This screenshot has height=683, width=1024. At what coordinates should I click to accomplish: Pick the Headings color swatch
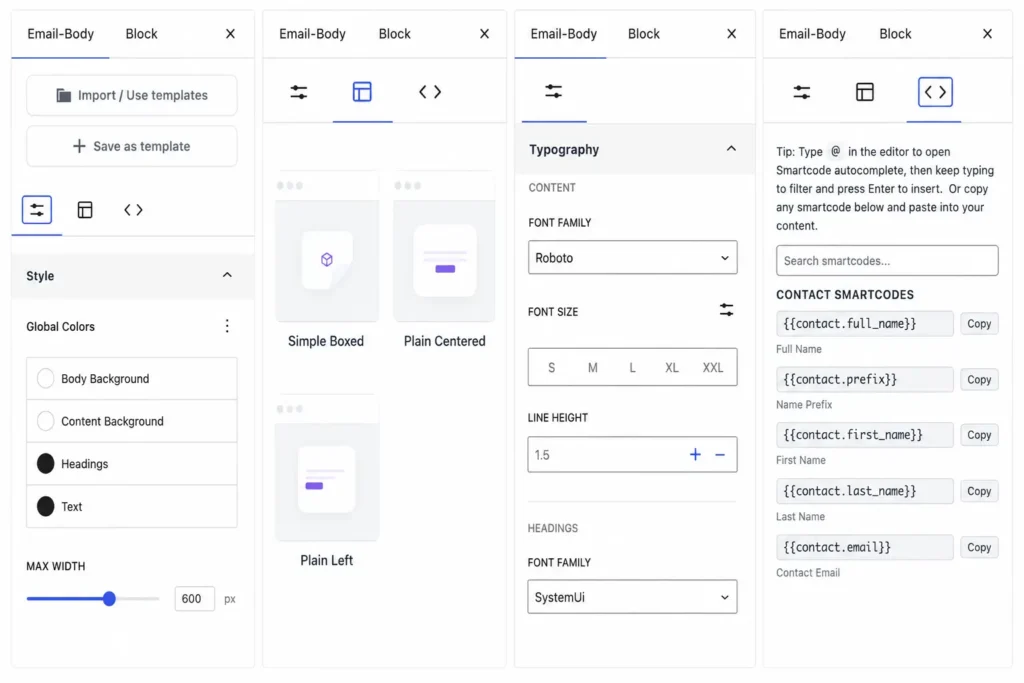[x=45, y=464]
